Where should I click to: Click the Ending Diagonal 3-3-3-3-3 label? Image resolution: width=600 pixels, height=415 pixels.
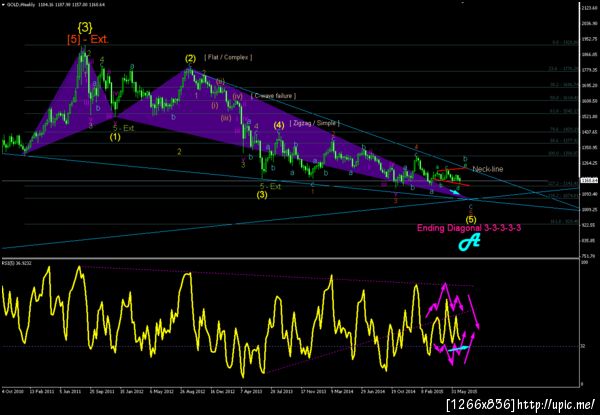point(469,228)
